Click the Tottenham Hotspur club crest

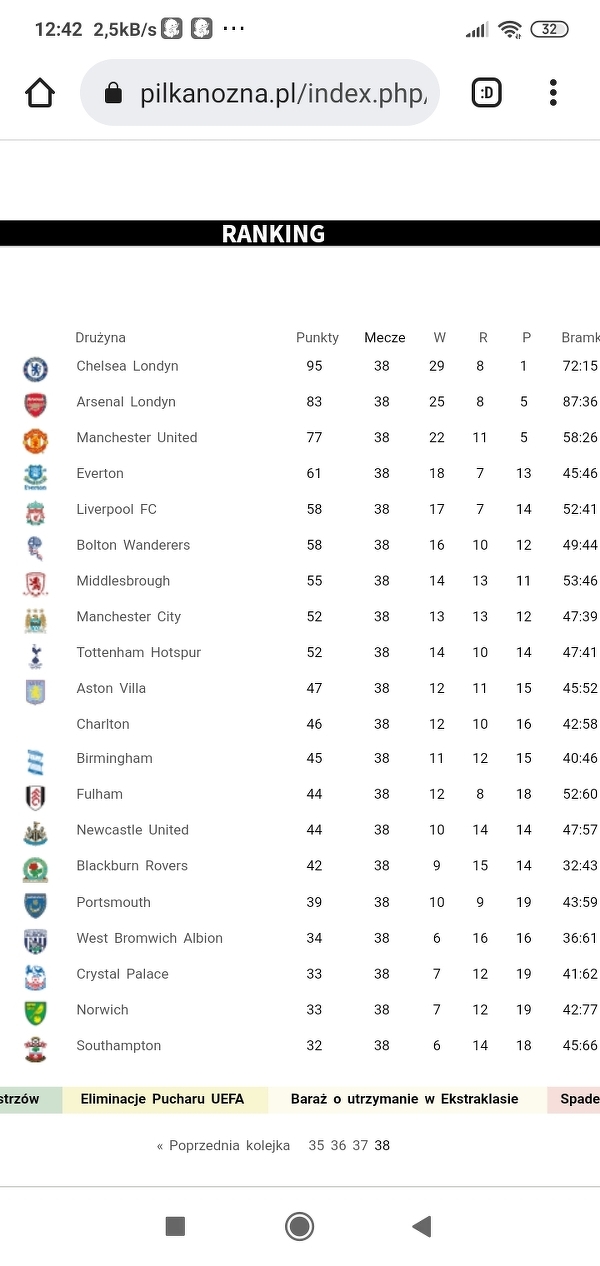(35, 655)
